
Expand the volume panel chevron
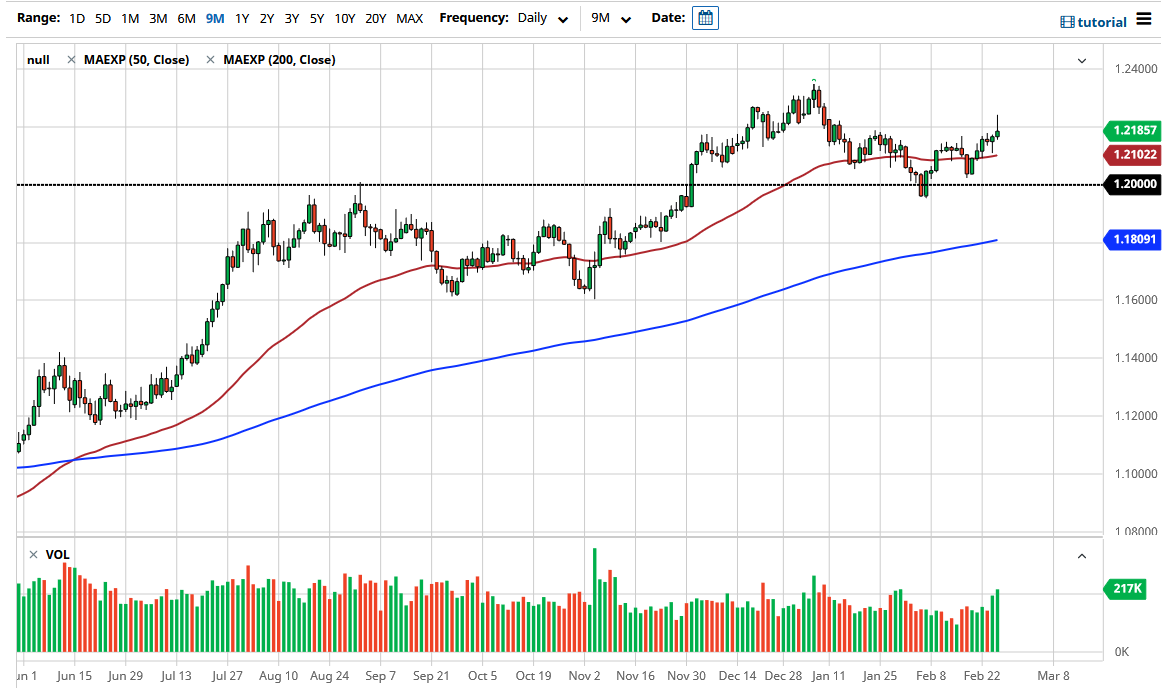(x=1082, y=556)
